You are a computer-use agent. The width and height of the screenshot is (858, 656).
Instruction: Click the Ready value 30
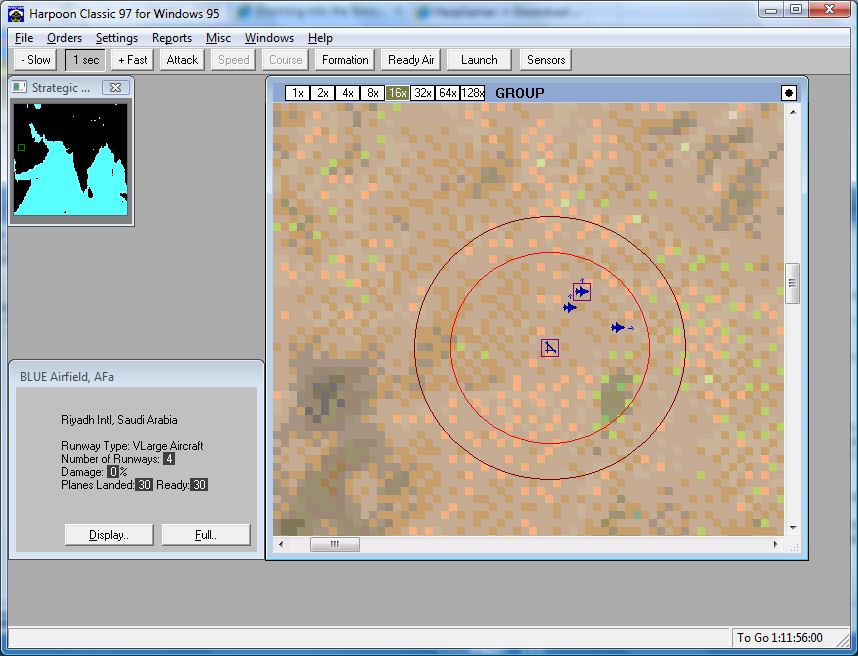(199, 485)
